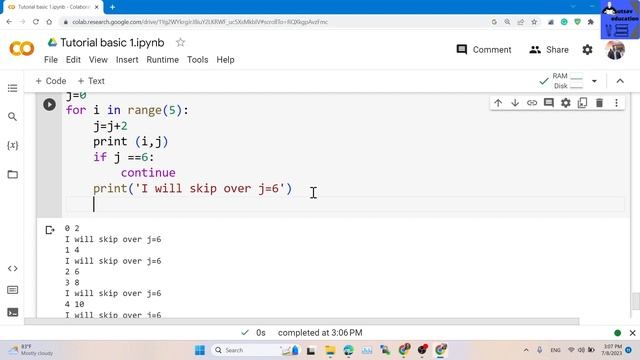The height and width of the screenshot is (360, 640).
Task: Open taskbar clock and date
Action: coord(612,350)
